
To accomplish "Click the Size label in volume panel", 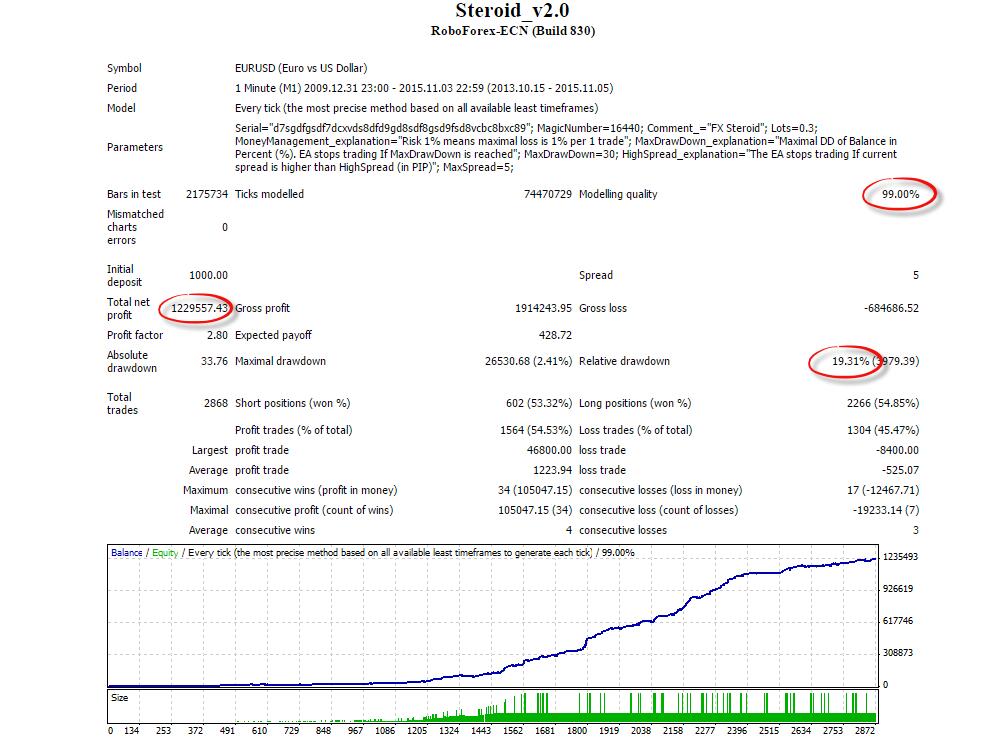I will click(119, 698).
